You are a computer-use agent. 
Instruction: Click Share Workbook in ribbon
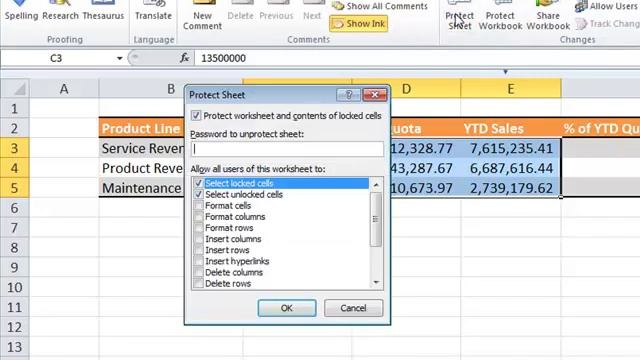548,16
